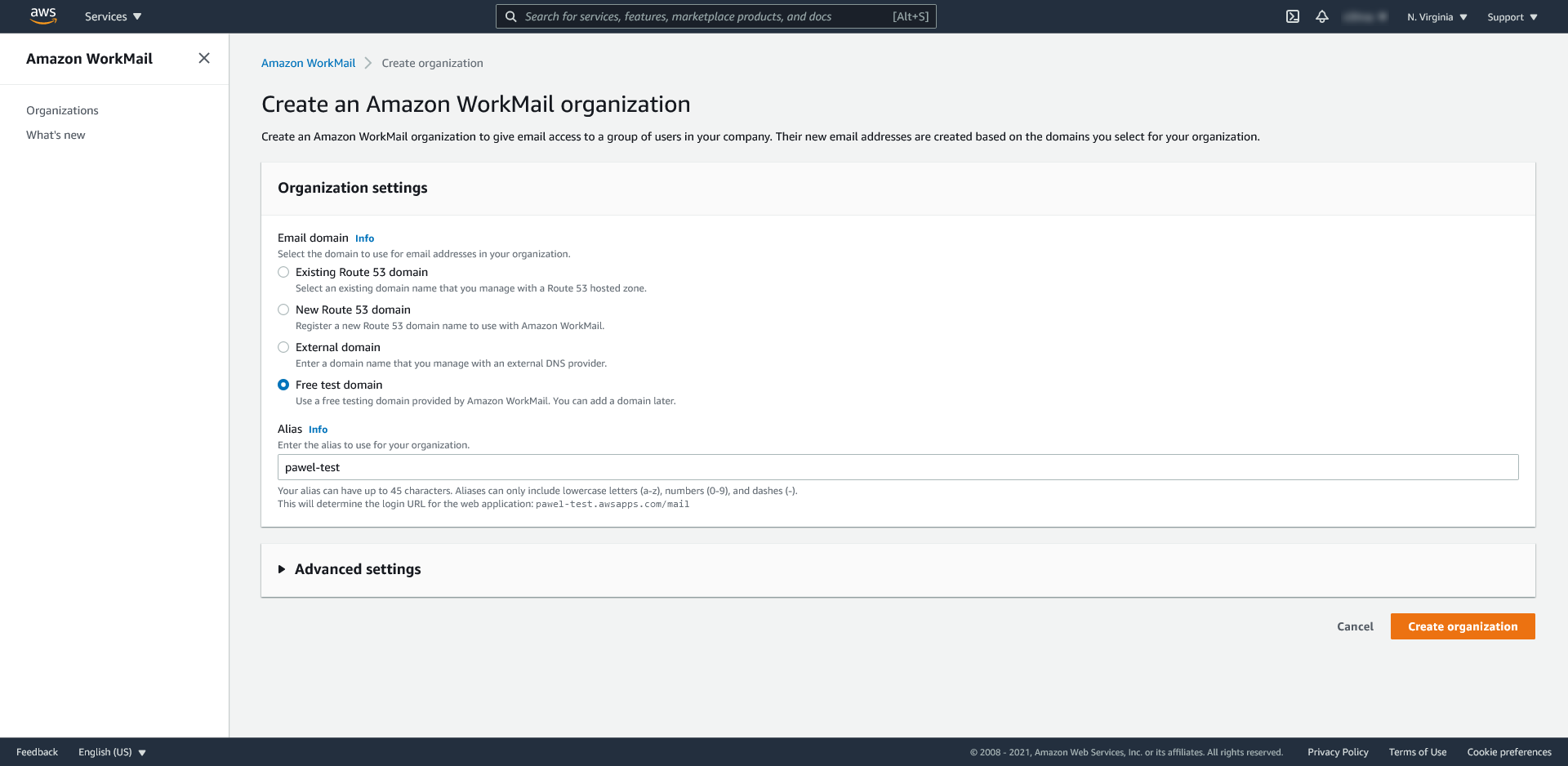
Task: Open What's new in sidebar
Action: (56, 135)
